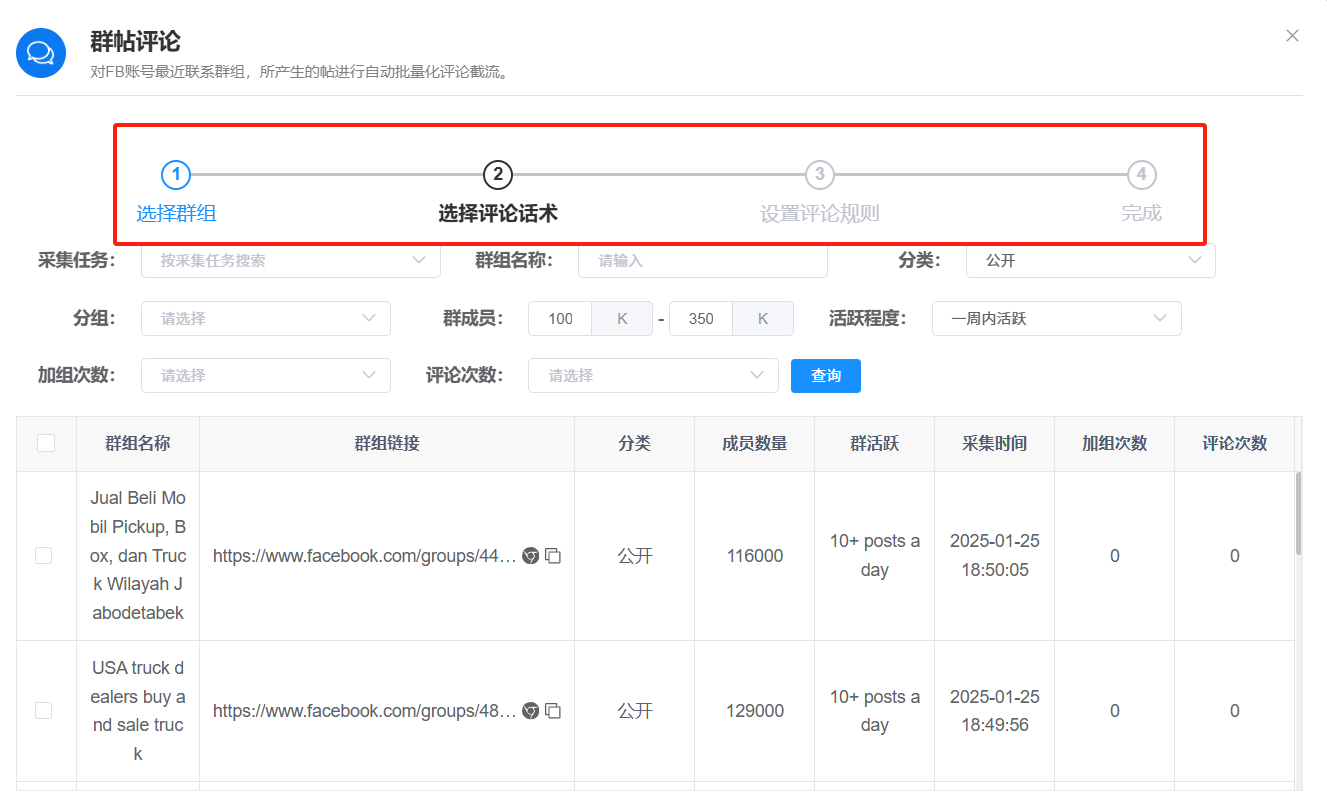Click 公开 in the USA truck dealers row
This screenshot has width=1327, height=799.
coord(635,711)
